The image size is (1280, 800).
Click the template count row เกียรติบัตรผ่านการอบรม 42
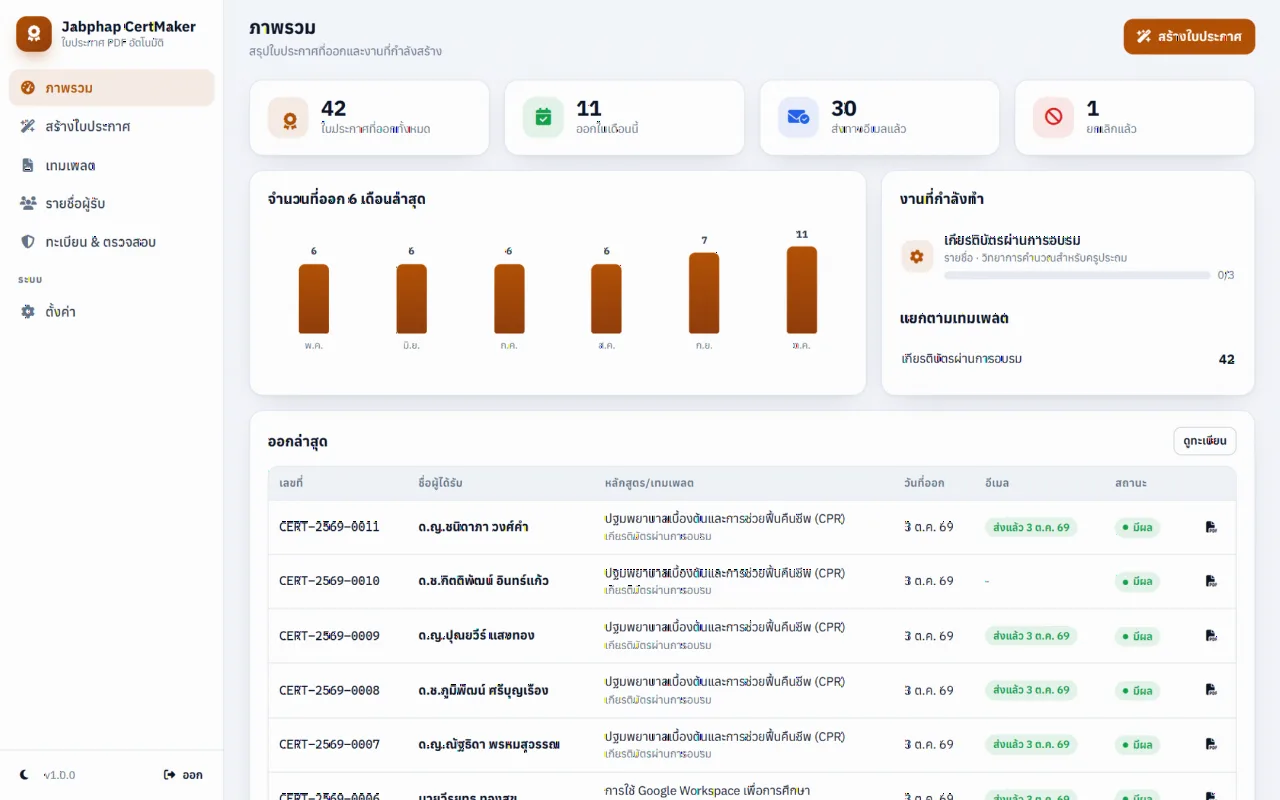coord(1068,359)
